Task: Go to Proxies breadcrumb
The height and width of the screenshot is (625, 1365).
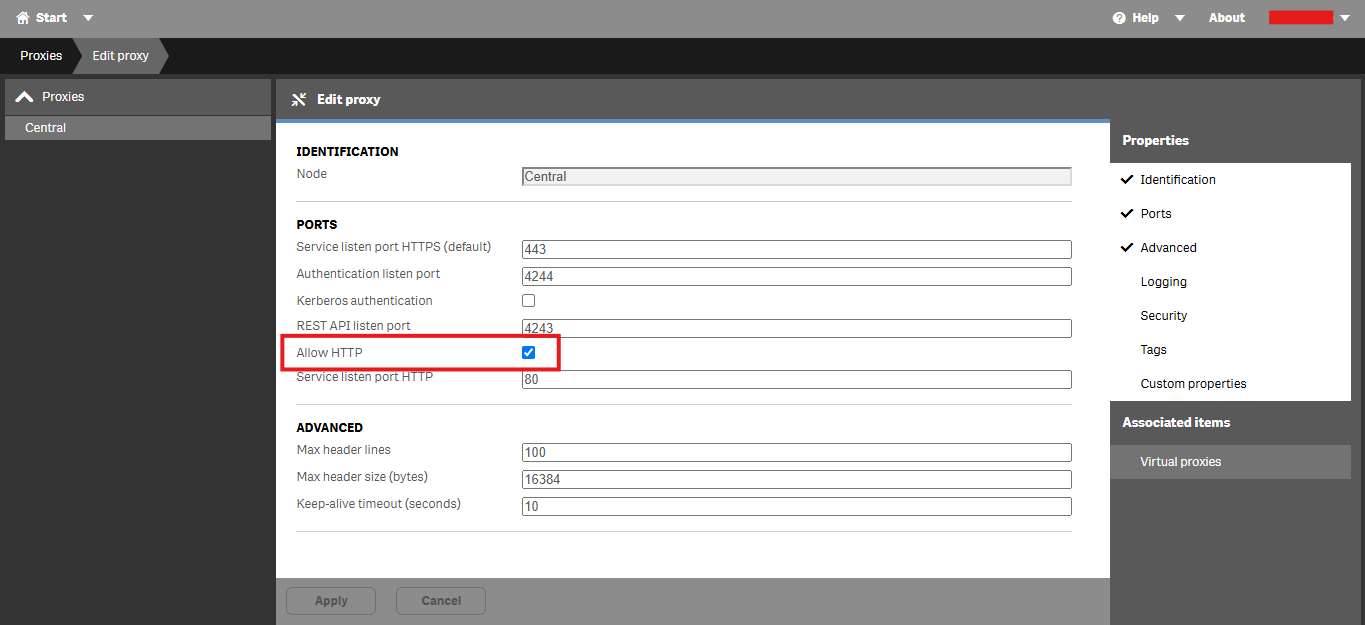Action: tap(41, 56)
